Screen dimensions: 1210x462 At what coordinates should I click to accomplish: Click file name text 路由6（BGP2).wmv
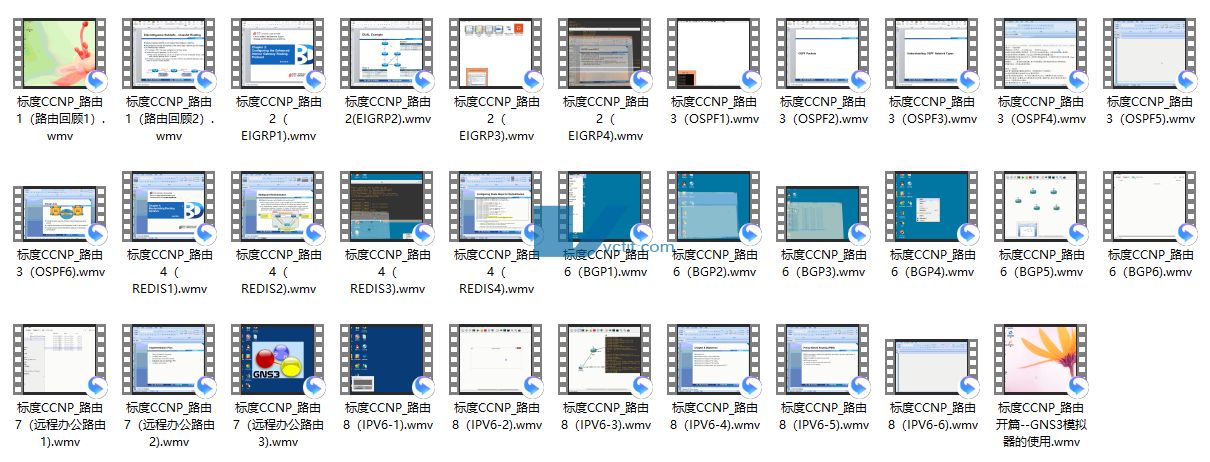[x=715, y=263]
